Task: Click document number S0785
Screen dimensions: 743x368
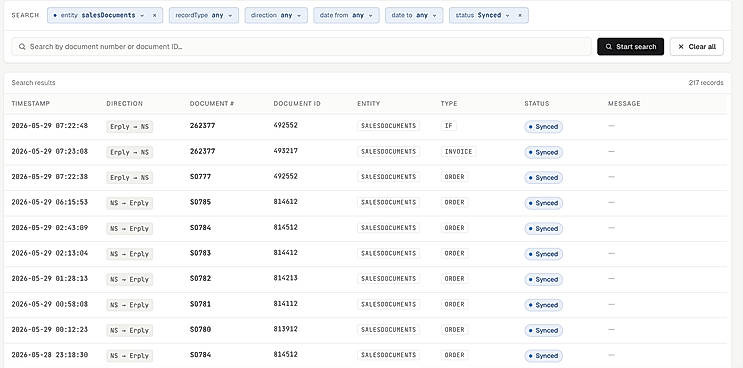Action: [200, 202]
